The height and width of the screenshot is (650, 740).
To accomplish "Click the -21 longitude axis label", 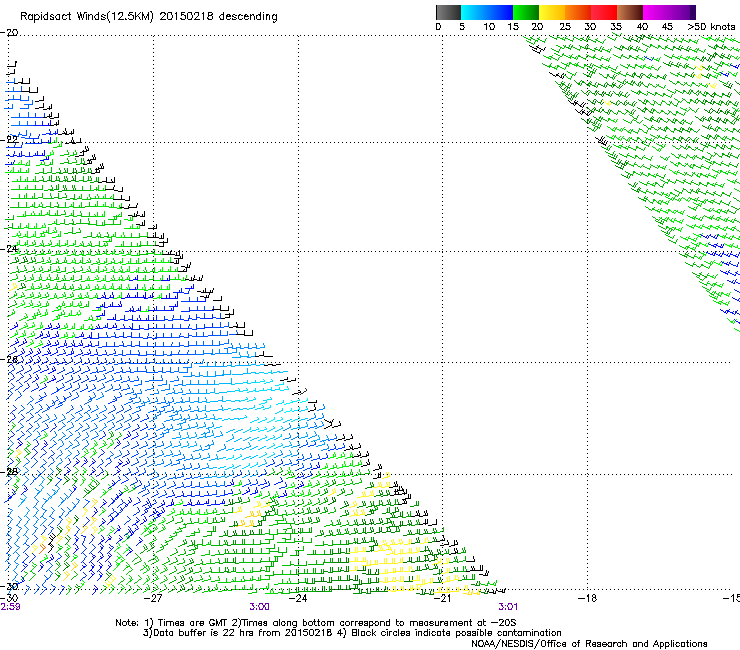I will point(443,598).
